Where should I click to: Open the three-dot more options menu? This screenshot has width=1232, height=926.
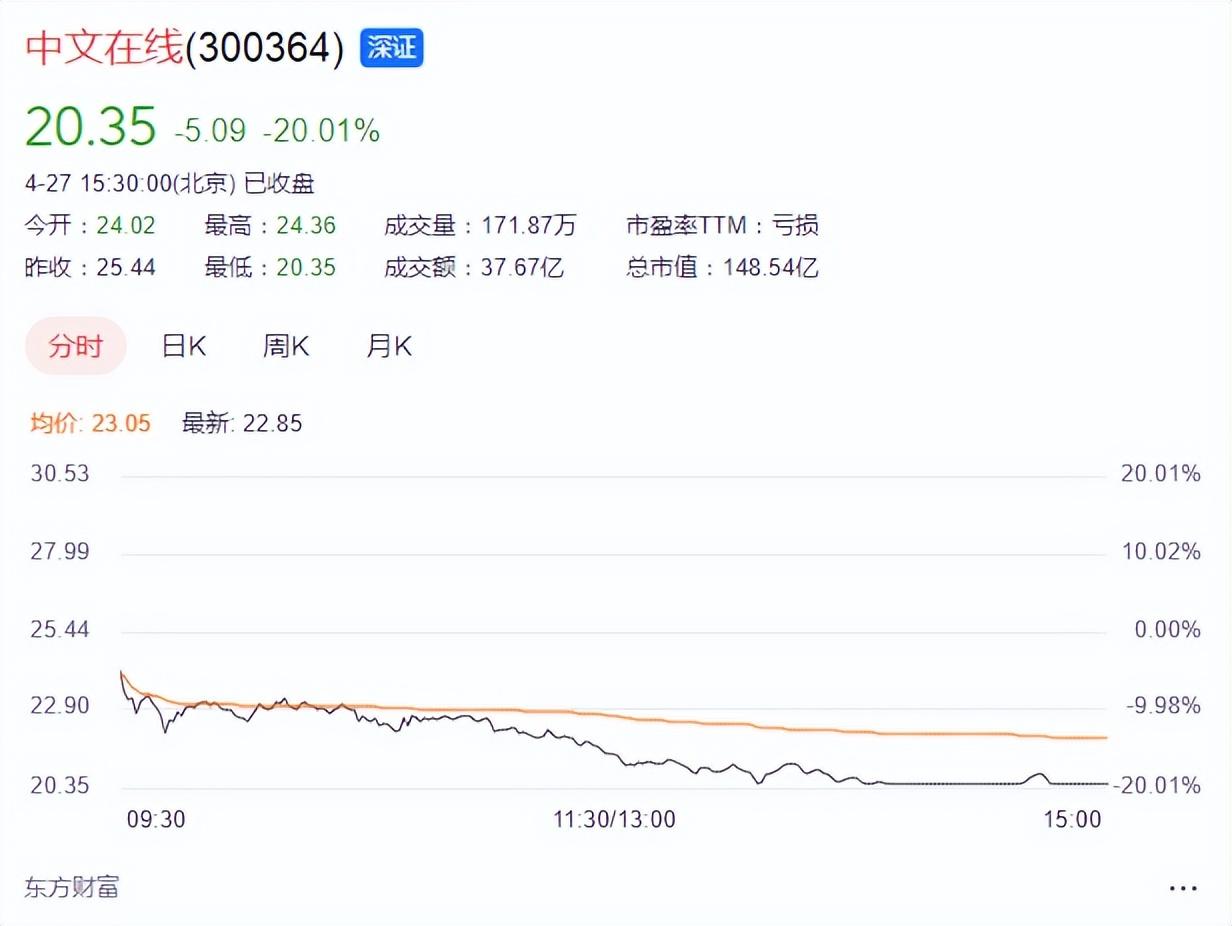pyautogui.click(x=1183, y=888)
